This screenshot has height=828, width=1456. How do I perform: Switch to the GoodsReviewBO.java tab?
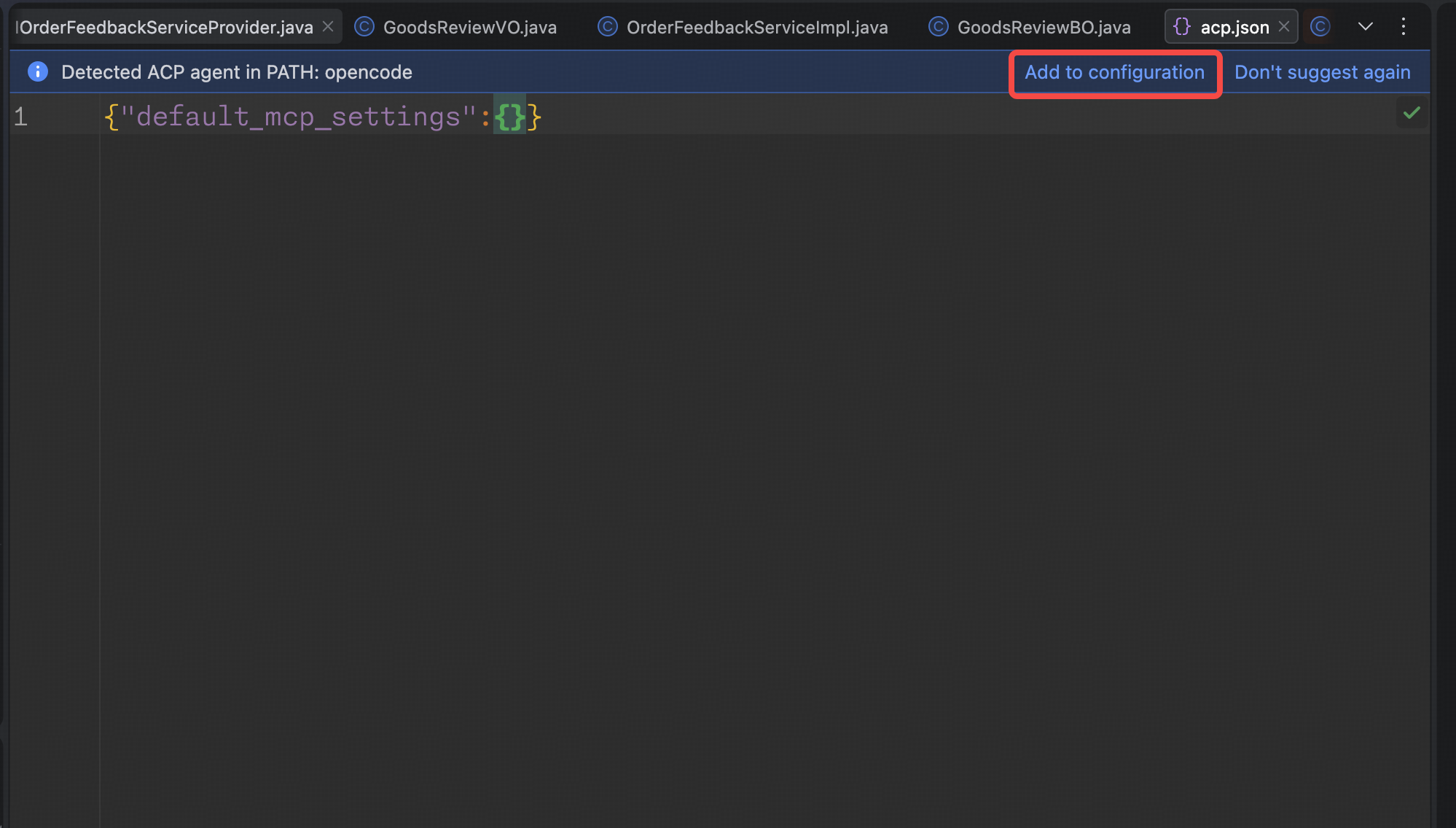pyautogui.click(x=1044, y=26)
